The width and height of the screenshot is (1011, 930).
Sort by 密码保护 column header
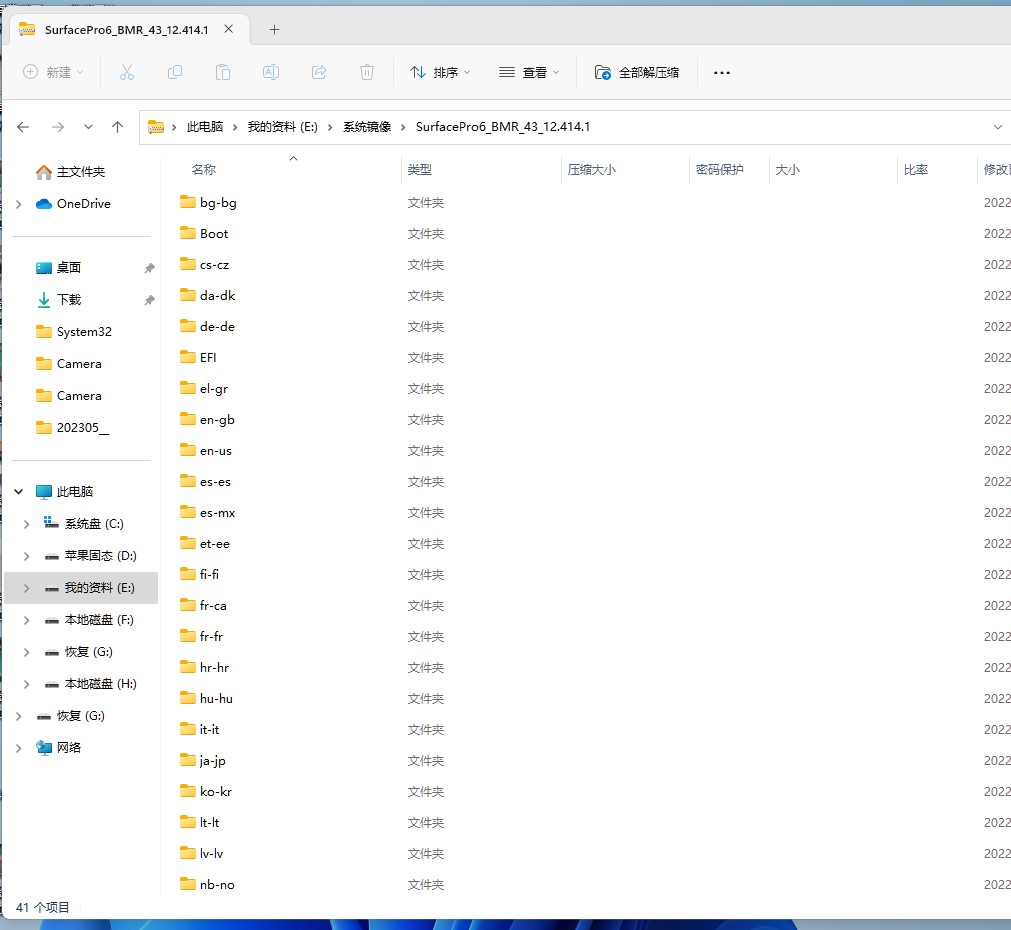point(720,170)
